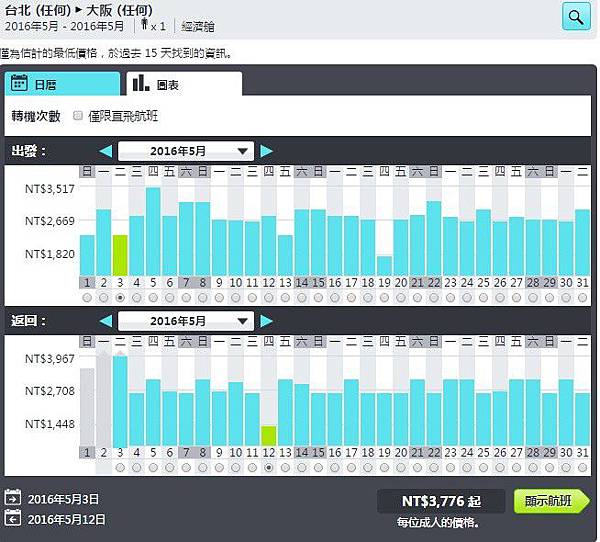The image size is (600, 542).
Task: Open the calendar view tab 日曆
Action: click(x=62, y=84)
